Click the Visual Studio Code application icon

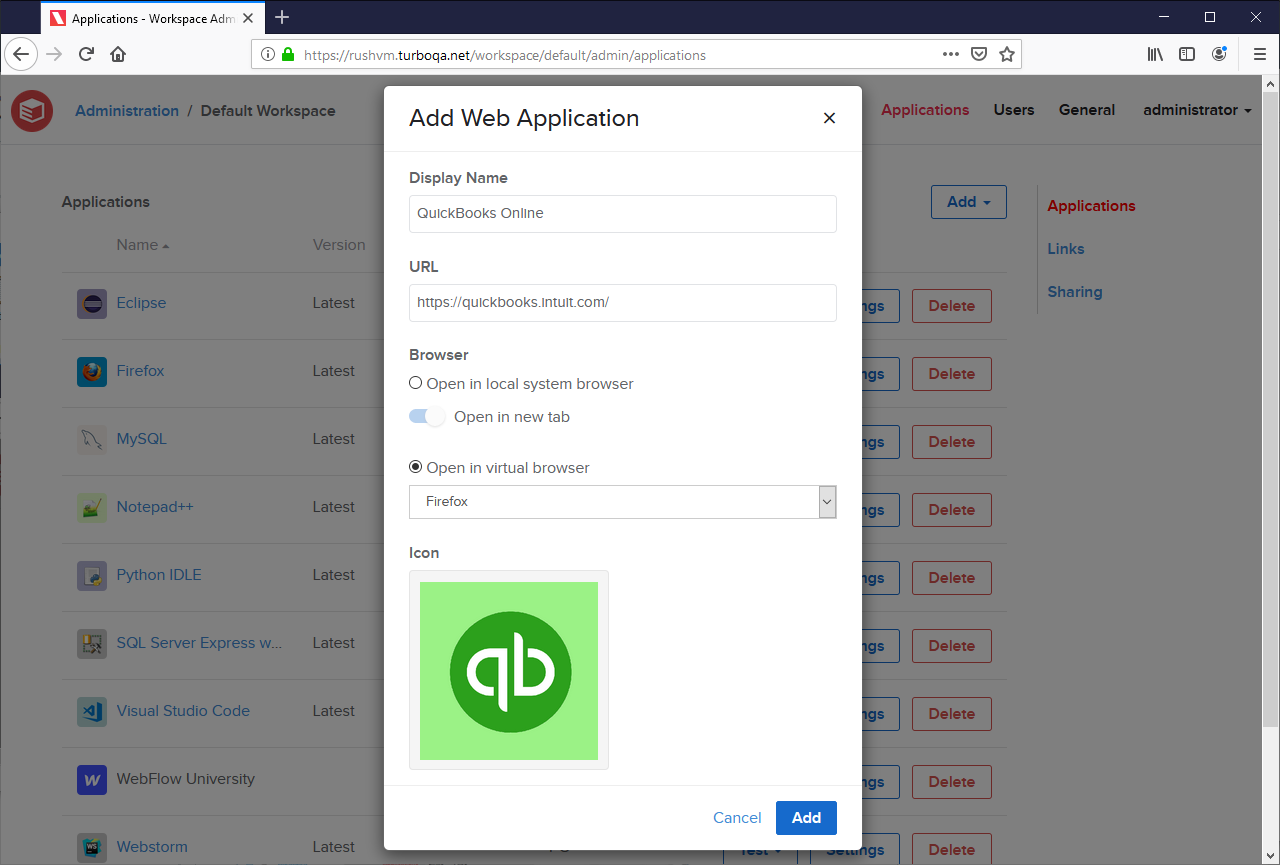pos(91,711)
